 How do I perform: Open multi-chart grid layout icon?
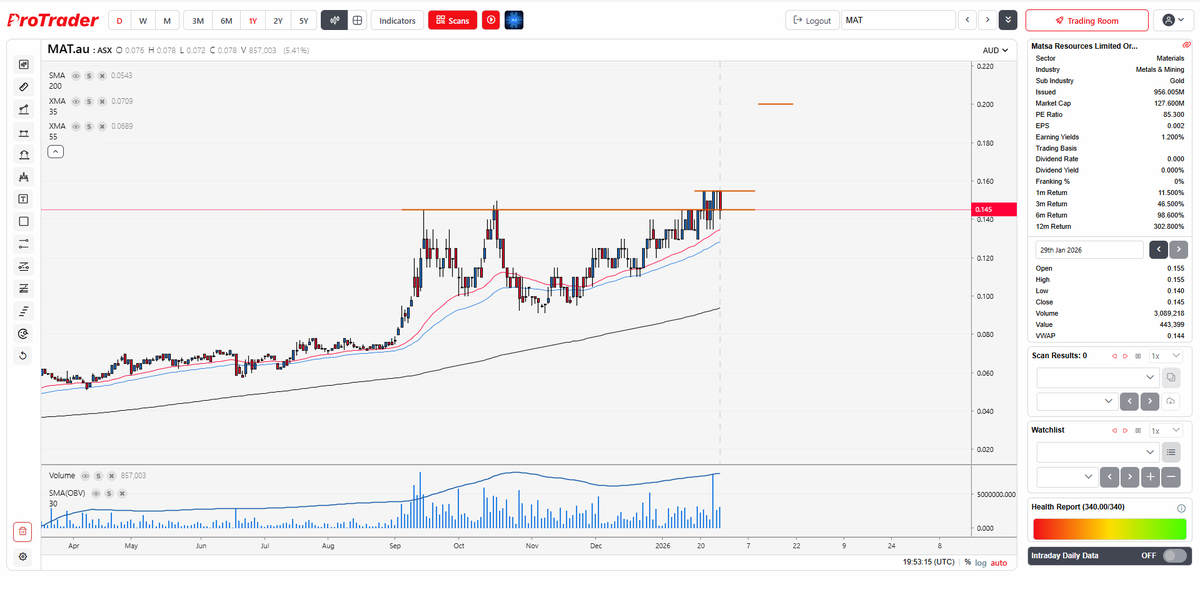[x=357, y=20]
